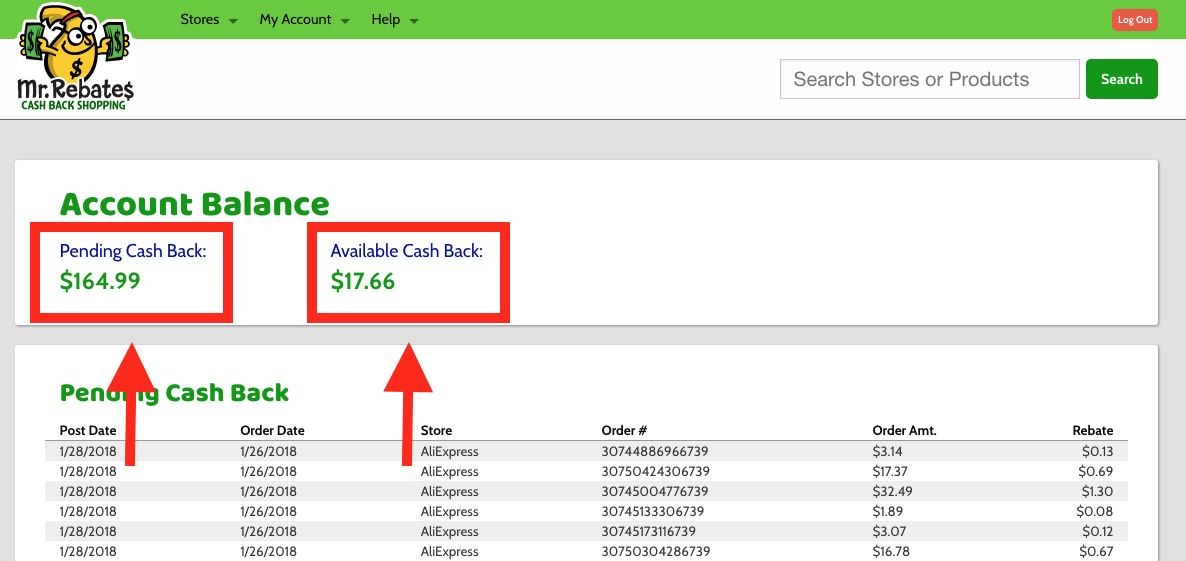Click the Post Date column header
This screenshot has height=561, width=1186.
88,431
